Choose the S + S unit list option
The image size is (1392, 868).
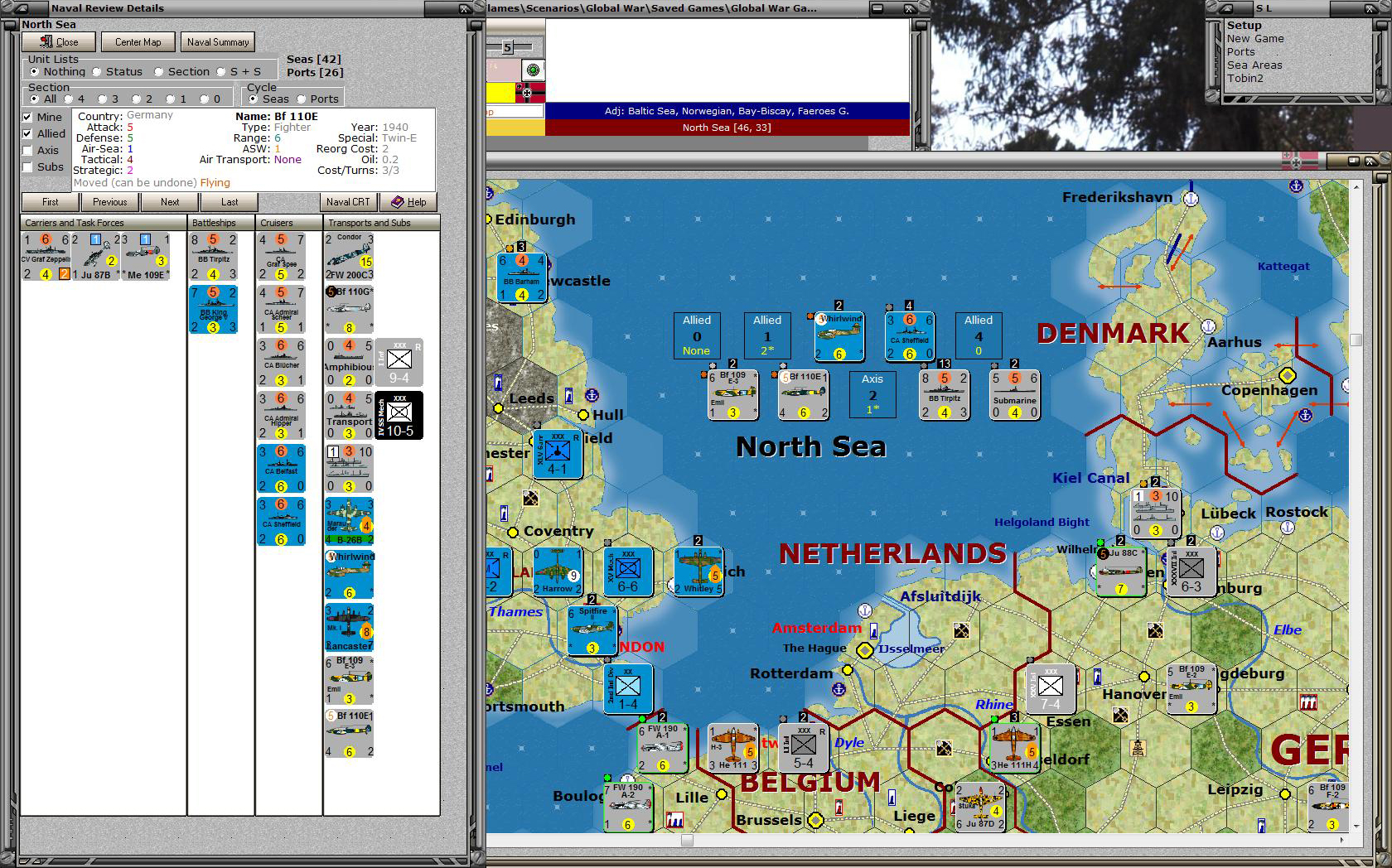(239, 72)
